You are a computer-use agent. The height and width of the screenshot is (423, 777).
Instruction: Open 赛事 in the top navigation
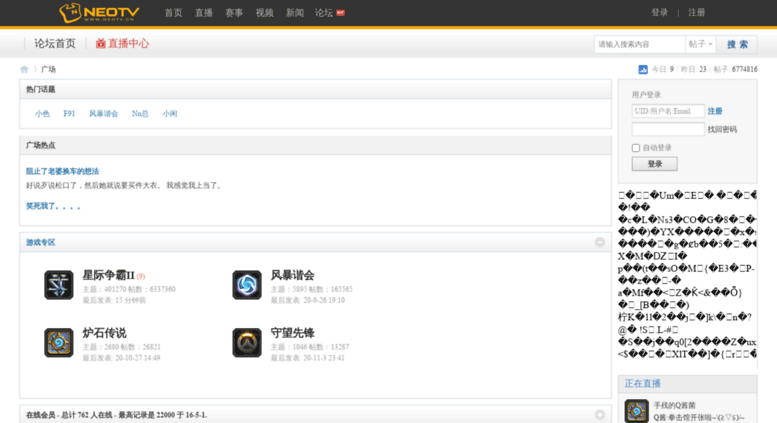coord(234,13)
